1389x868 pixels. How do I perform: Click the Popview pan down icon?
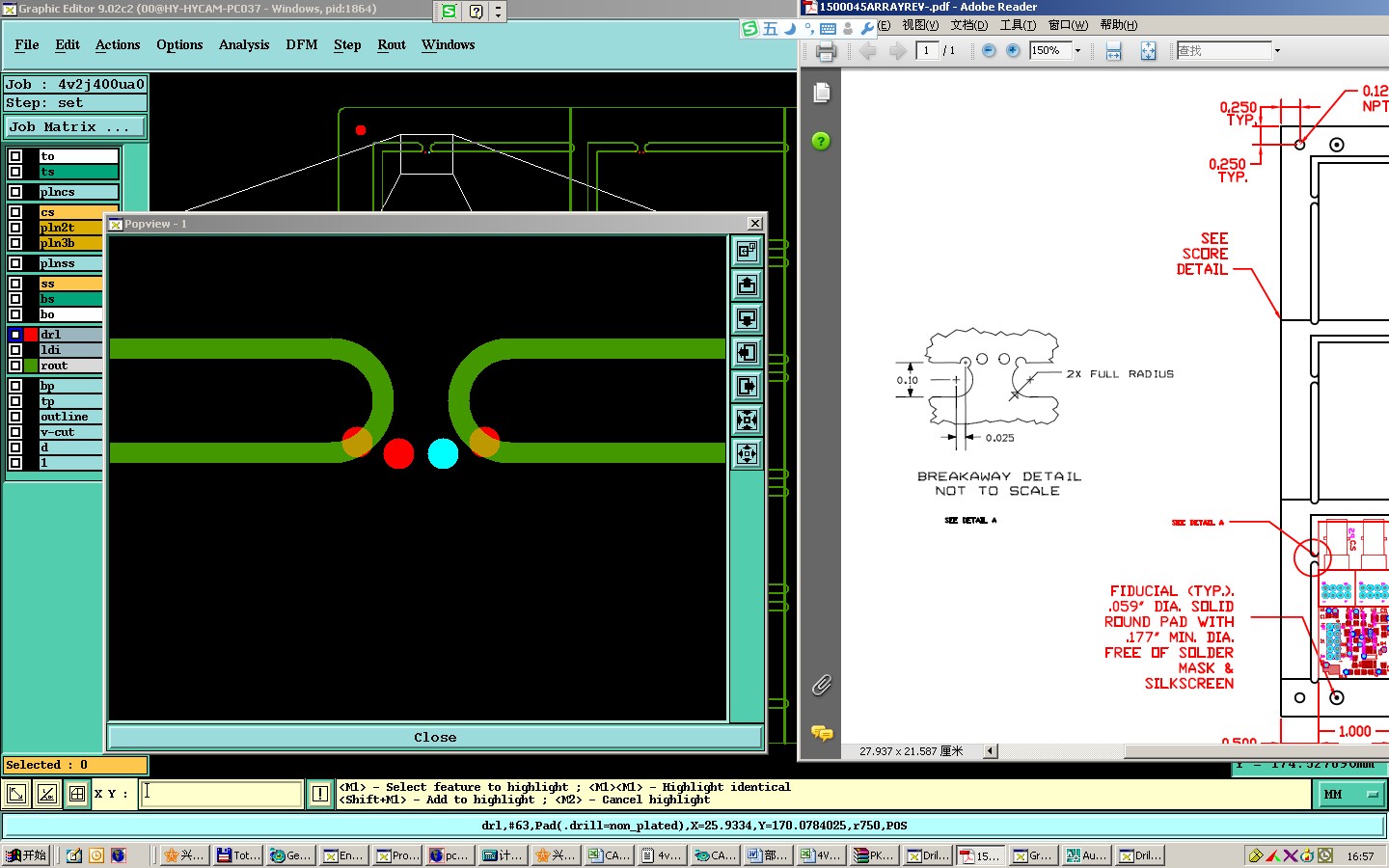(747, 319)
